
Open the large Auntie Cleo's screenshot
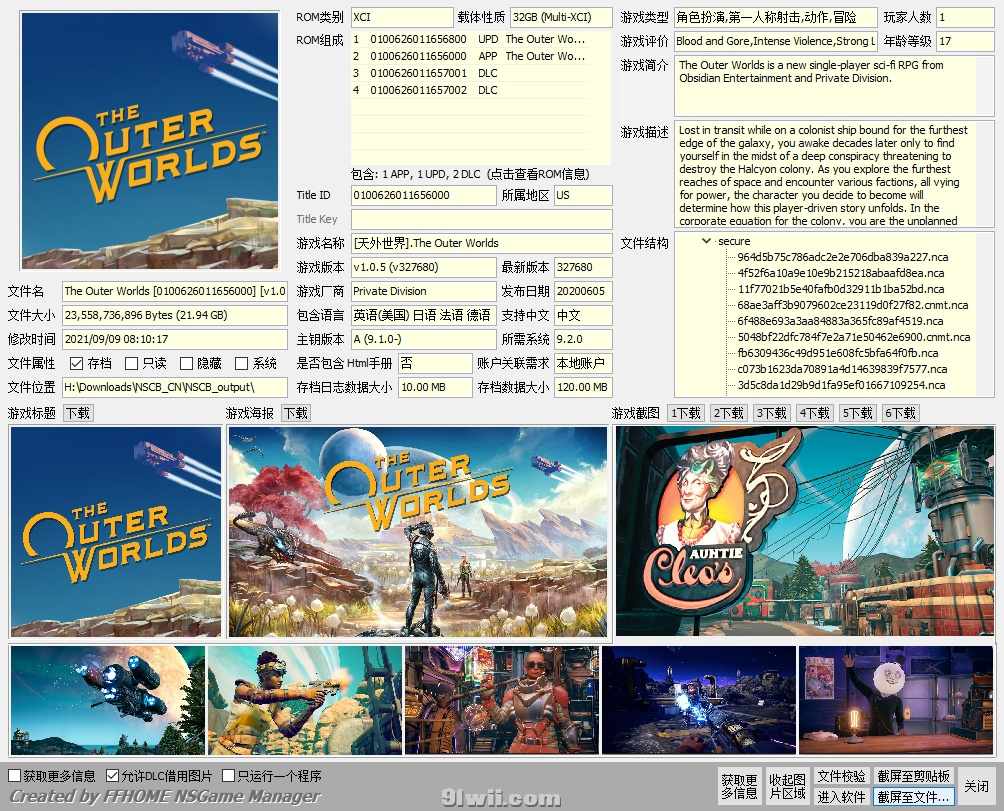tap(805, 531)
